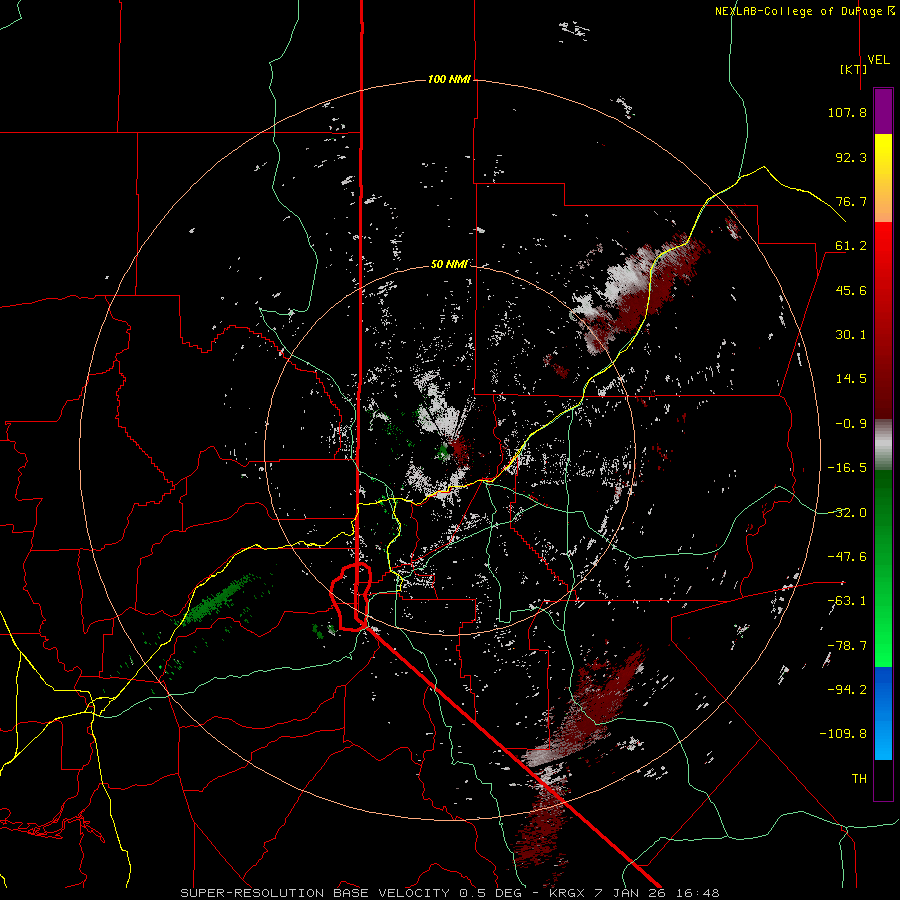Screen dimensions: 900x900
Task: Click the [KT] units label
Action: pyautogui.click(x=854, y=69)
